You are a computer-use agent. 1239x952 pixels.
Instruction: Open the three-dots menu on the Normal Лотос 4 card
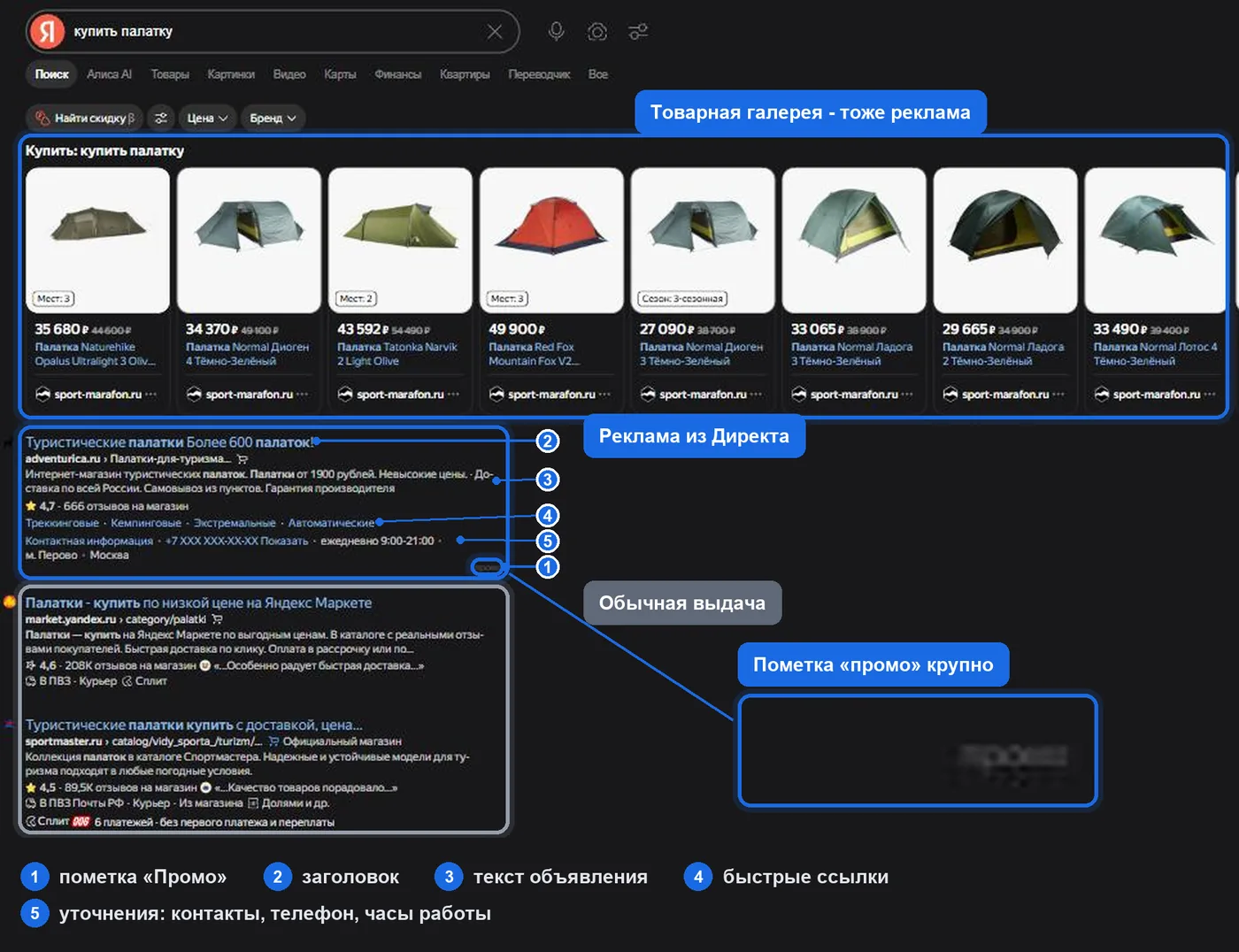(x=1210, y=395)
